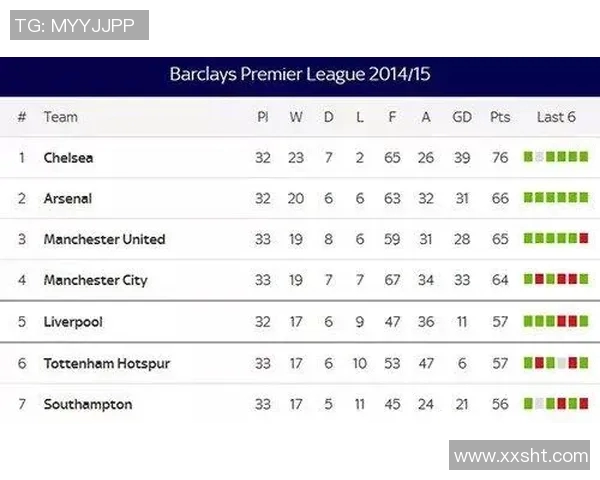Click the Last 6 column header

pyautogui.click(x=556, y=117)
